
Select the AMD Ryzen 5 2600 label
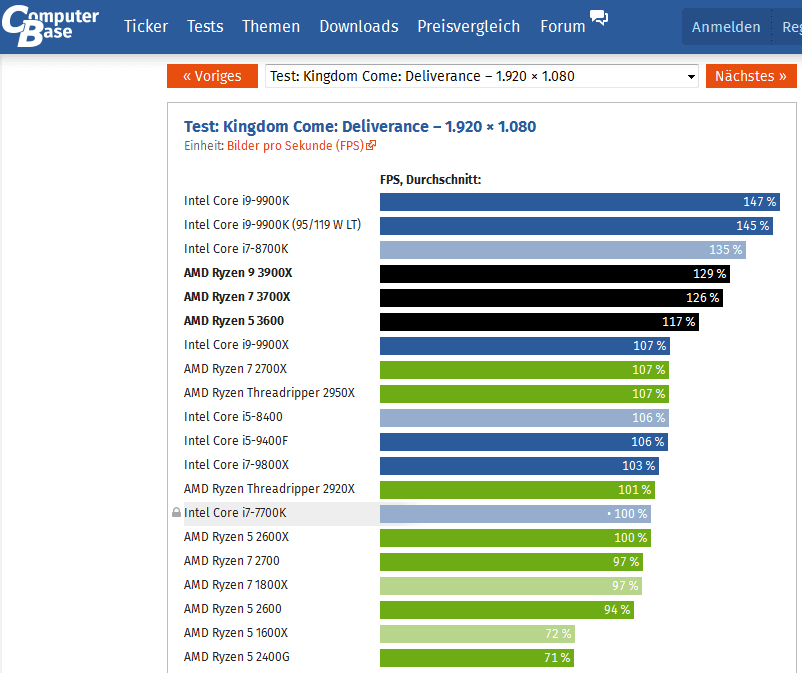click(233, 609)
